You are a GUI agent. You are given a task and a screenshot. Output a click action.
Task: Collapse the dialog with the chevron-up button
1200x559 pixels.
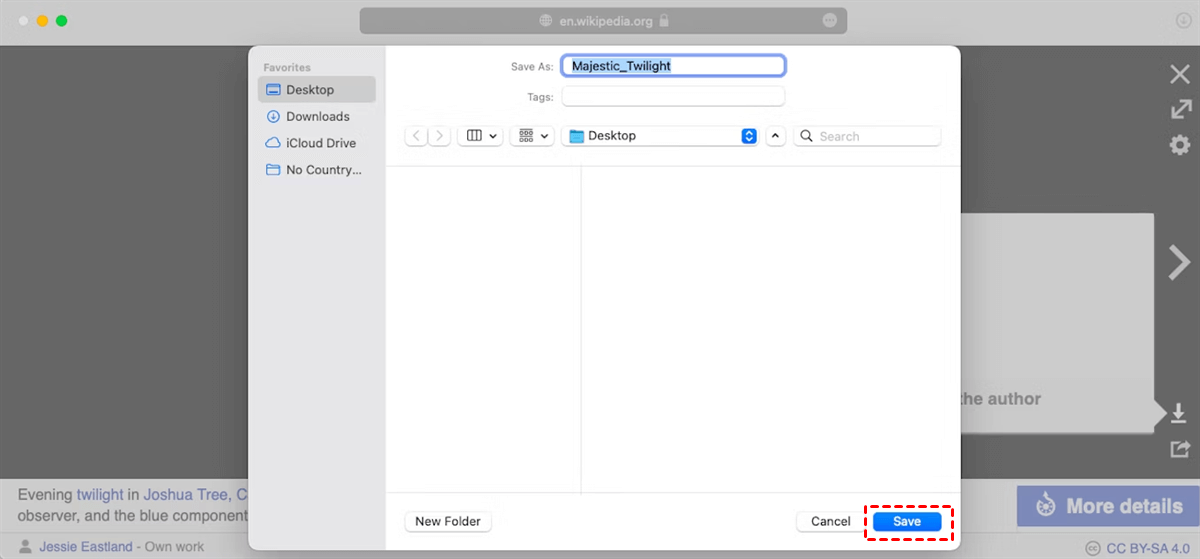click(x=776, y=136)
